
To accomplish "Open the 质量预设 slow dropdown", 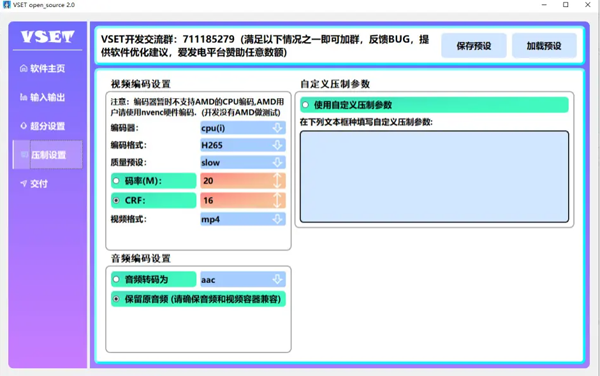I will point(243,162).
